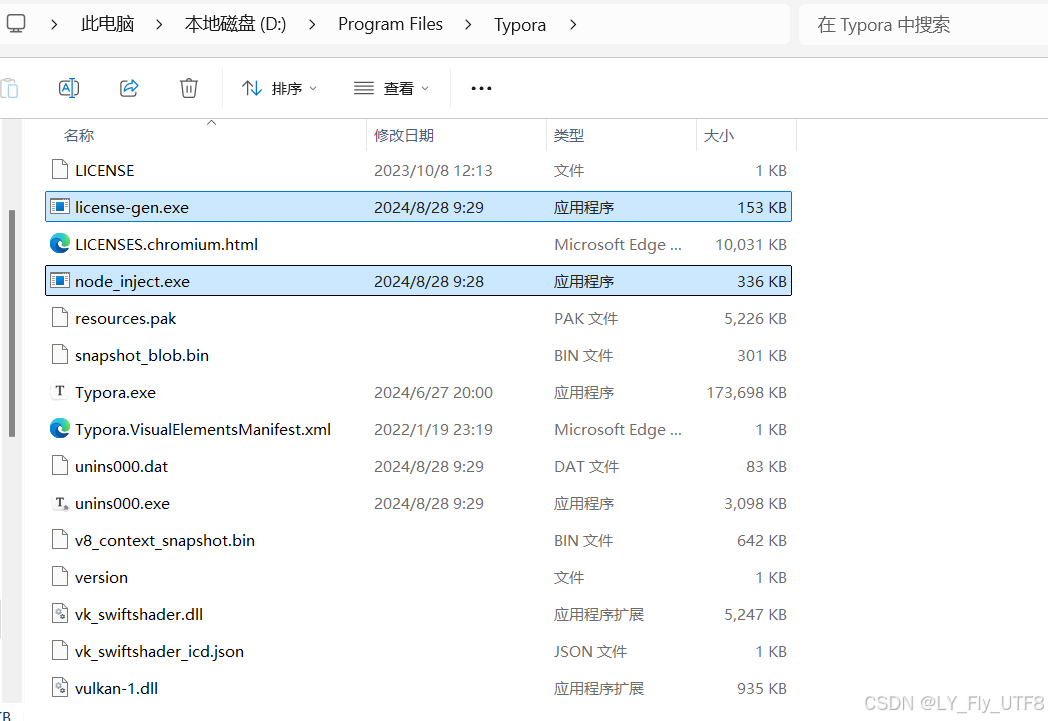Select unins000.exe file name

pos(122,503)
